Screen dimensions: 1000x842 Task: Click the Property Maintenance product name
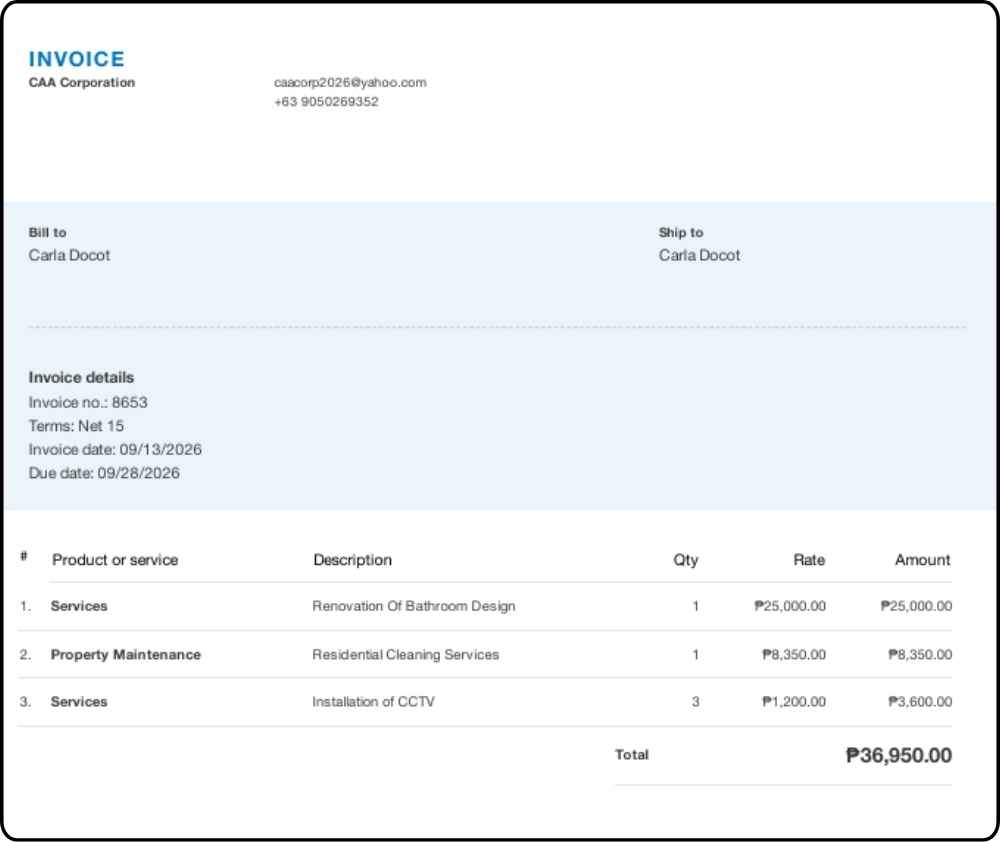[x=126, y=655]
